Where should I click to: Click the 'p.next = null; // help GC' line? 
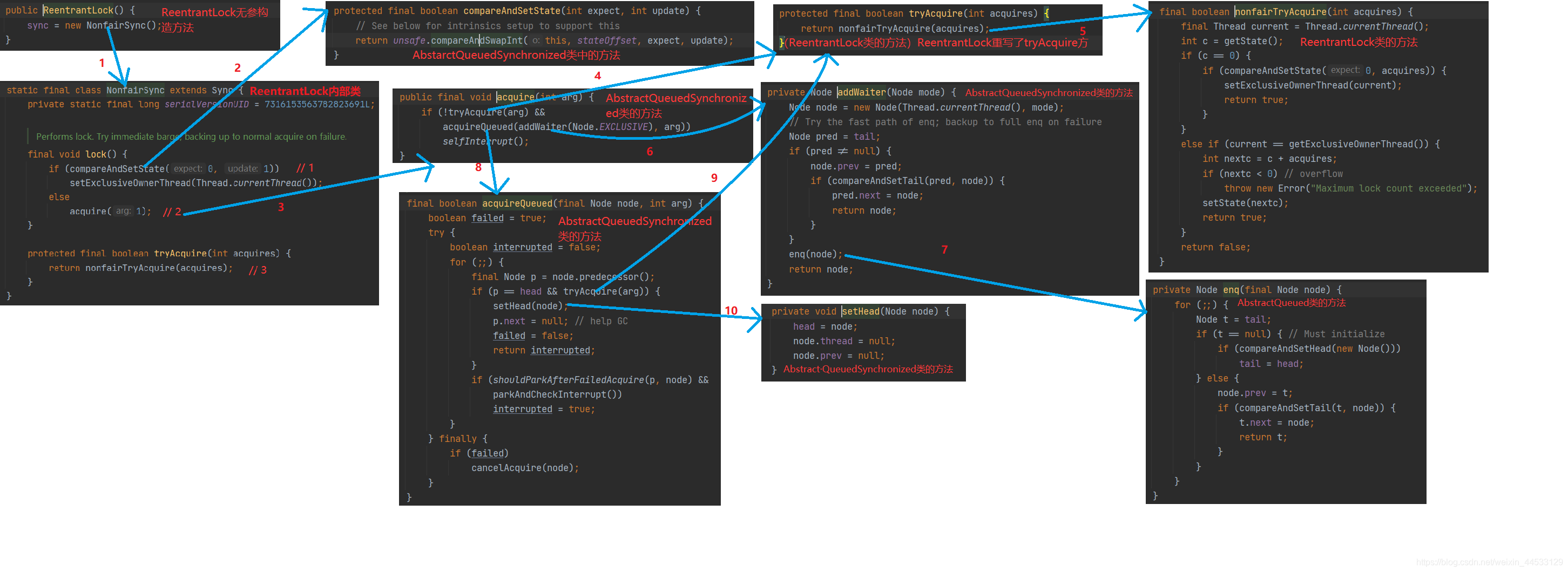pos(560,322)
